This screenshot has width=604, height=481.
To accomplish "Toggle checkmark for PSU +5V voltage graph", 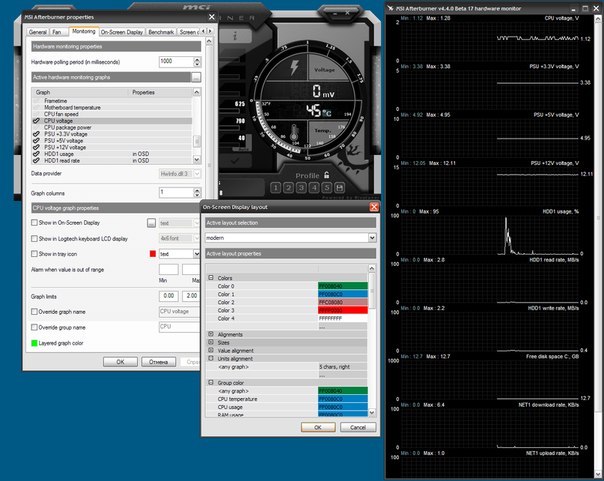I will point(37,141).
